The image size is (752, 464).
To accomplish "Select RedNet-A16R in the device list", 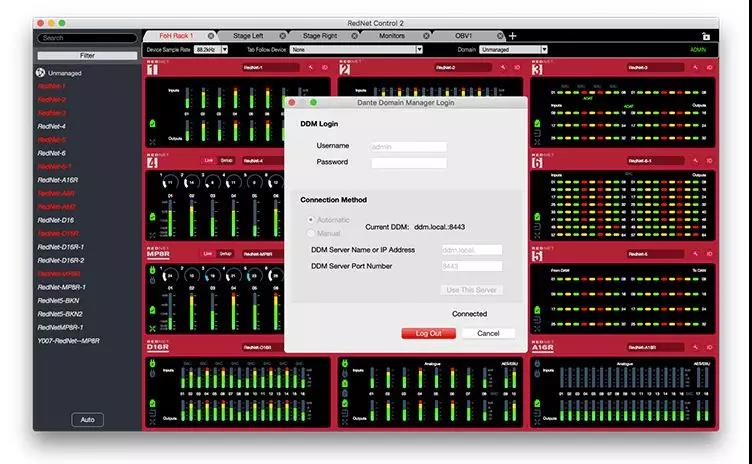I will [58, 180].
